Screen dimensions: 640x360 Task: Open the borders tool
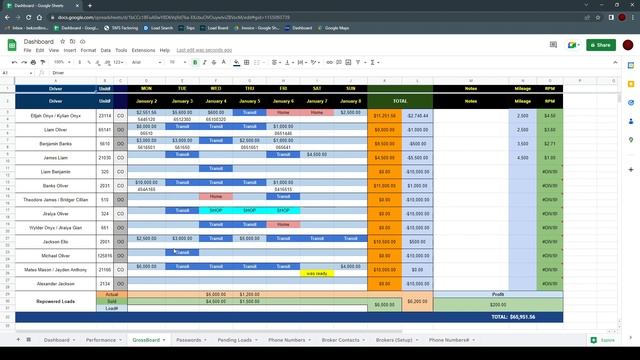coord(247,62)
